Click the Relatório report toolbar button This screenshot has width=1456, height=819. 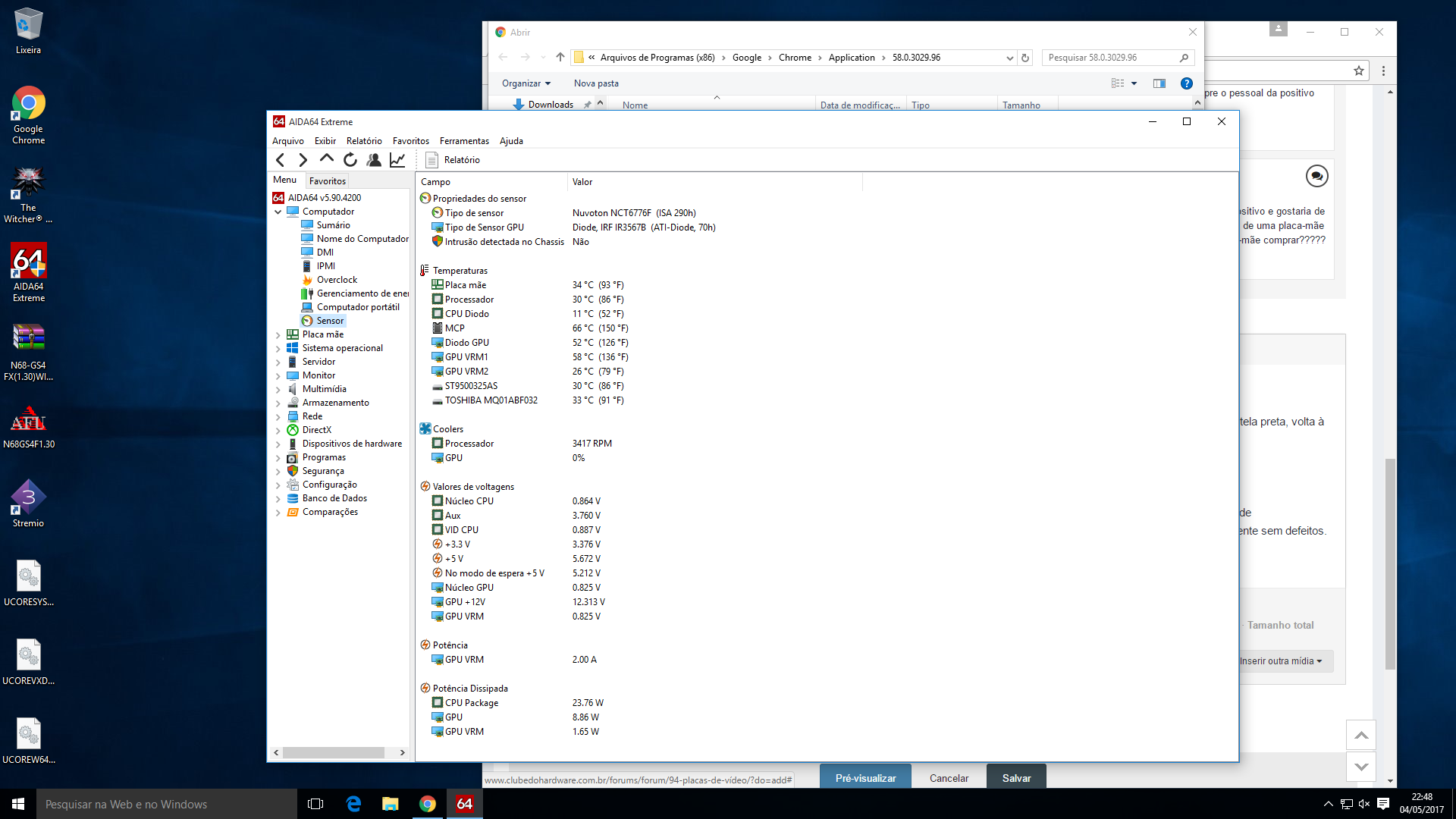453,160
